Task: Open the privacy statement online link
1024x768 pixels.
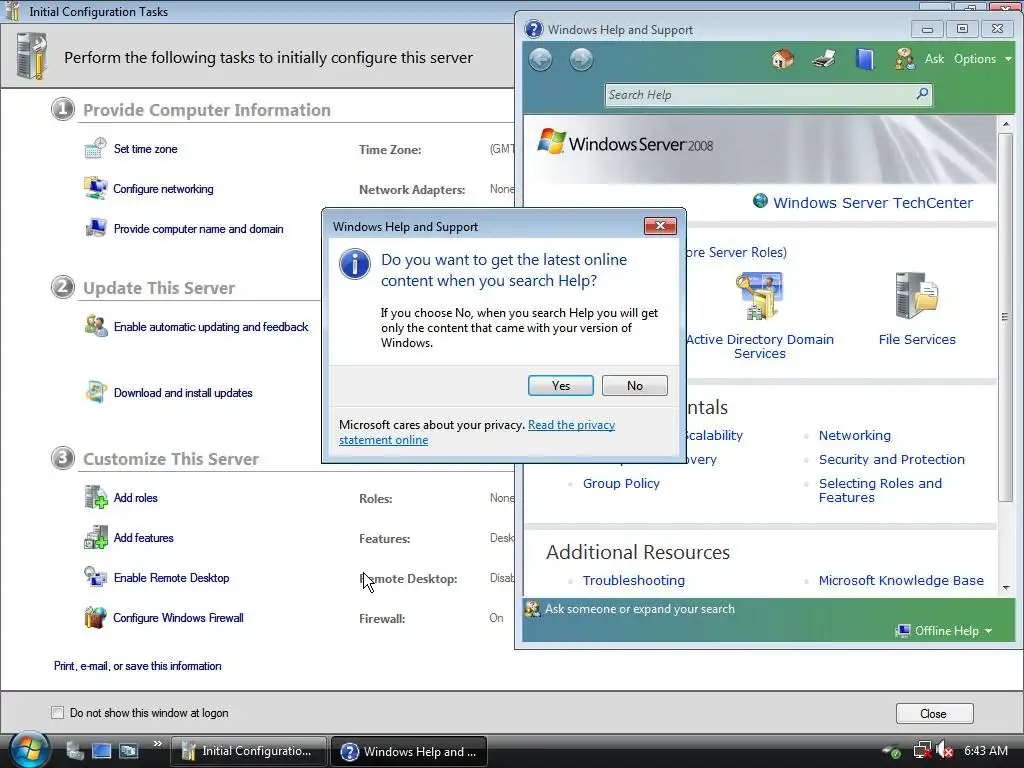Action: coord(477,432)
